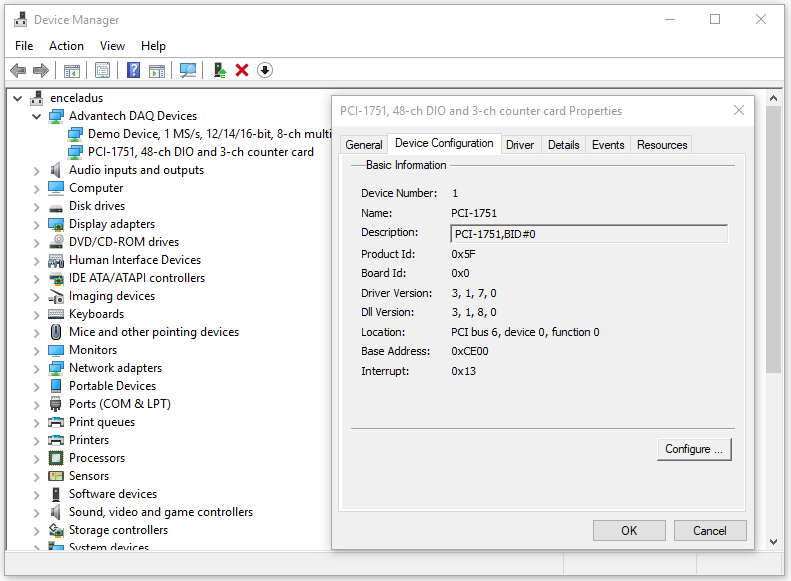Click the red X uninstall device icon
Viewport: 791px width, 581px height.
click(x=242, y=70)
